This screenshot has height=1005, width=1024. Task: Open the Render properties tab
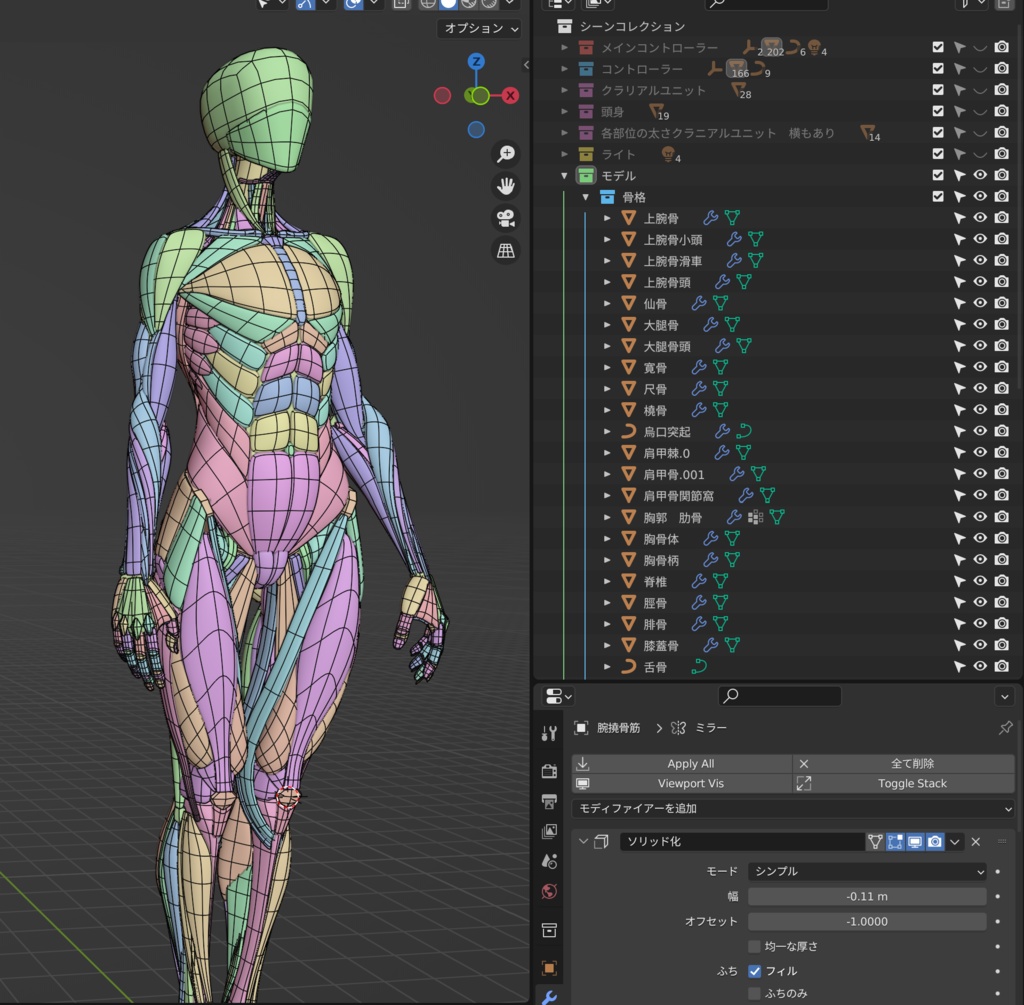click(549, 771)
